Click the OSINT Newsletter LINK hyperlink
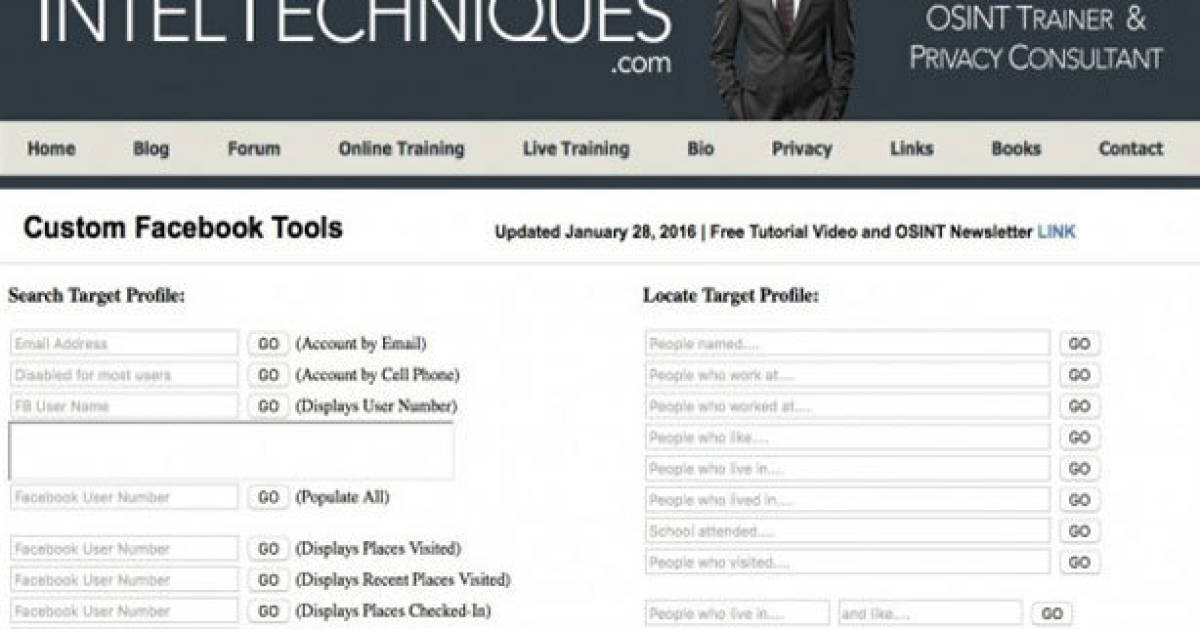The width and height of the screenshot is (1200, 629). tap(1056, 232)
